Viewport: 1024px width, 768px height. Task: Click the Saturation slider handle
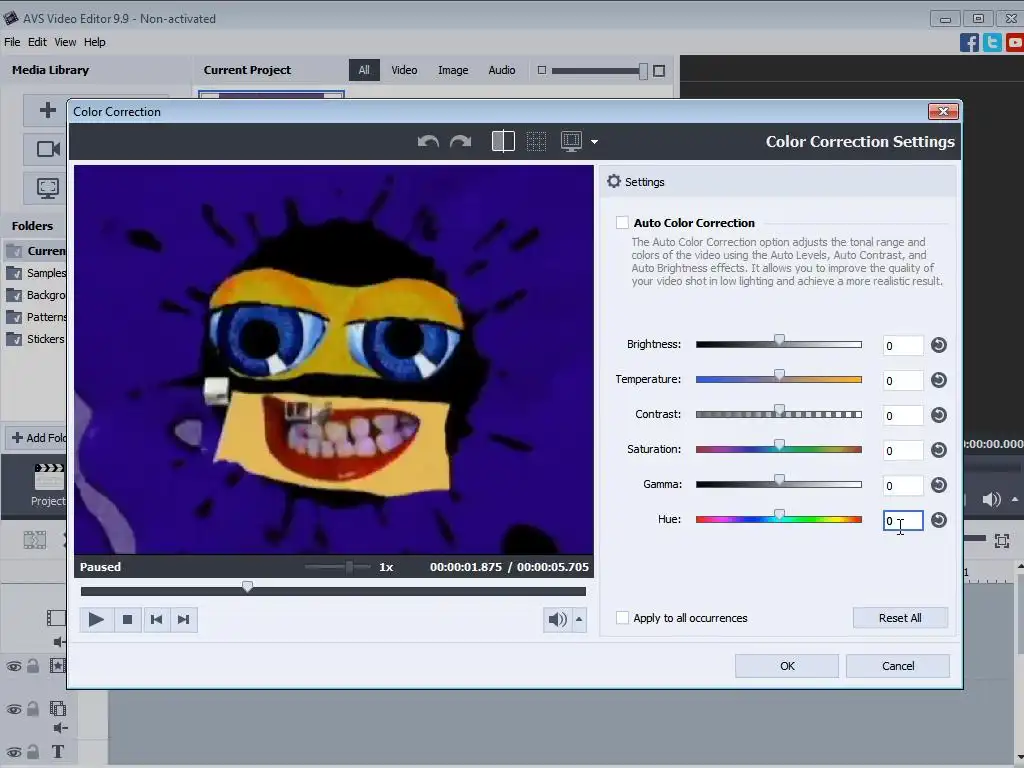tap(779, 445)
